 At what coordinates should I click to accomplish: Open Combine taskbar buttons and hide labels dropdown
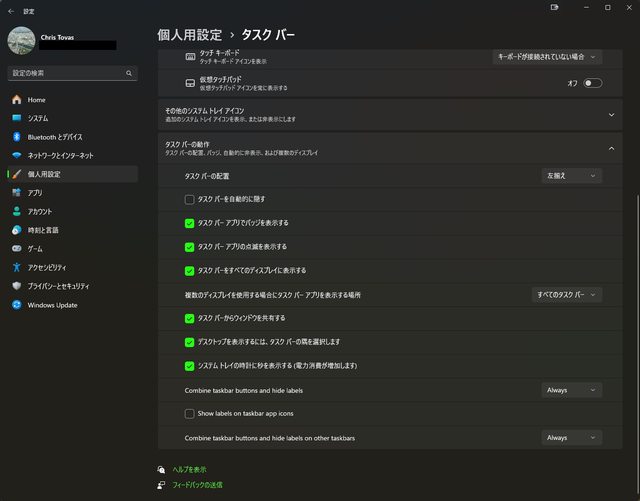[x=572, y=390]
